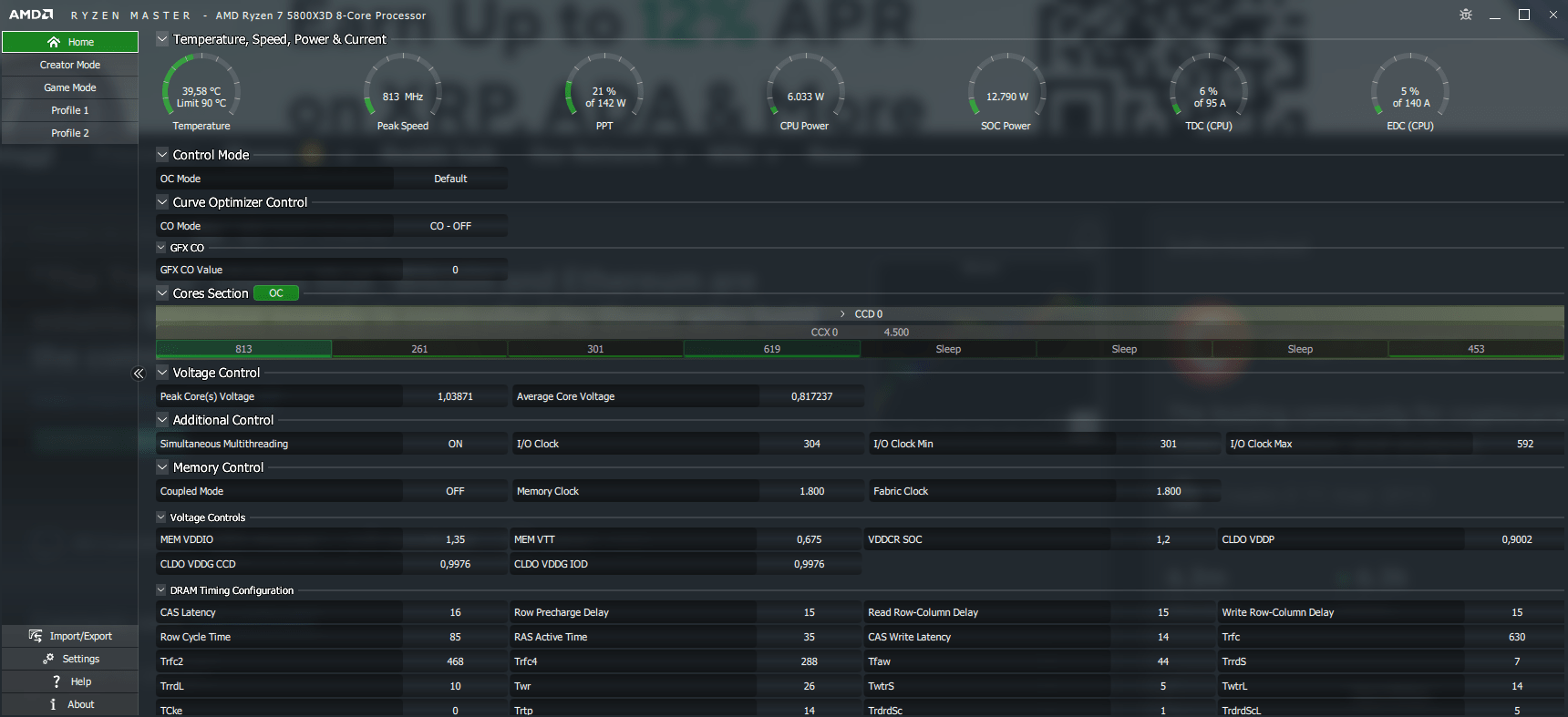1568x717 pixels.
Task: Toggle the Coupled Mode OFF value
Action: (x=455, y=491)
